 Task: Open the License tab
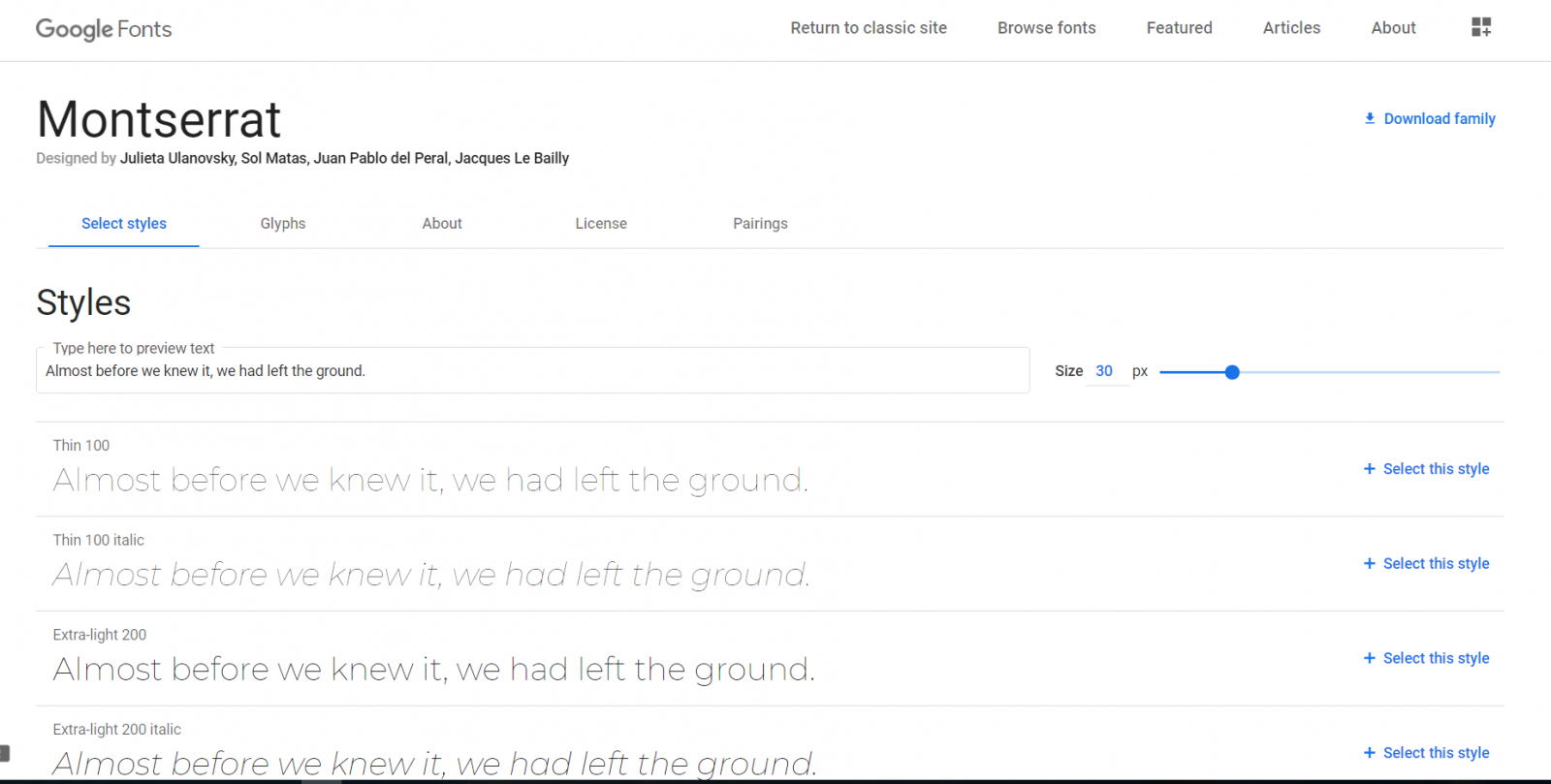[600, 224]
